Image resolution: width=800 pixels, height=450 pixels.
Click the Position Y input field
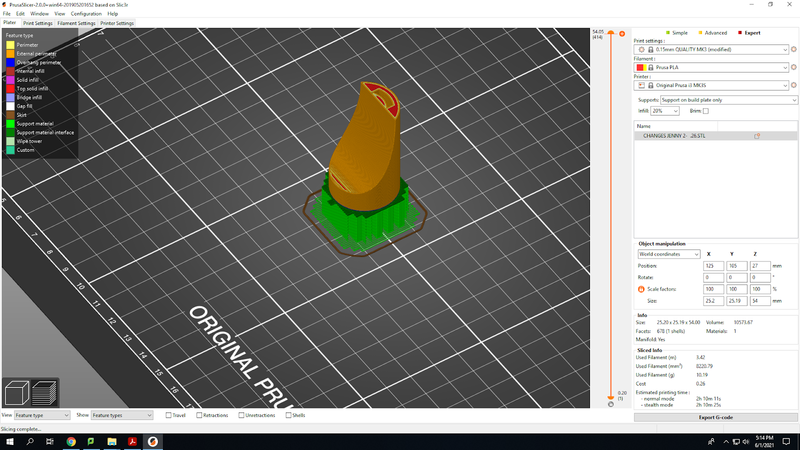coord(737,266)
